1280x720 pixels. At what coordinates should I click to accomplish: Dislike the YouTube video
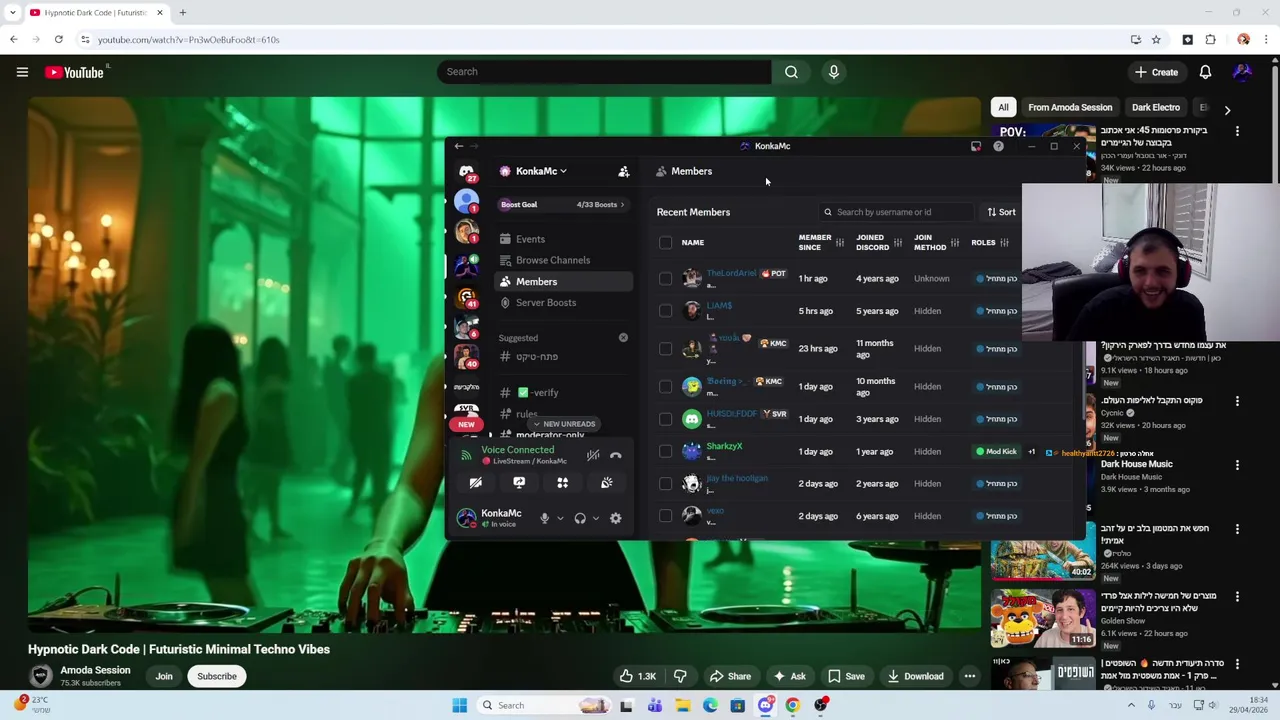point(680,676)
